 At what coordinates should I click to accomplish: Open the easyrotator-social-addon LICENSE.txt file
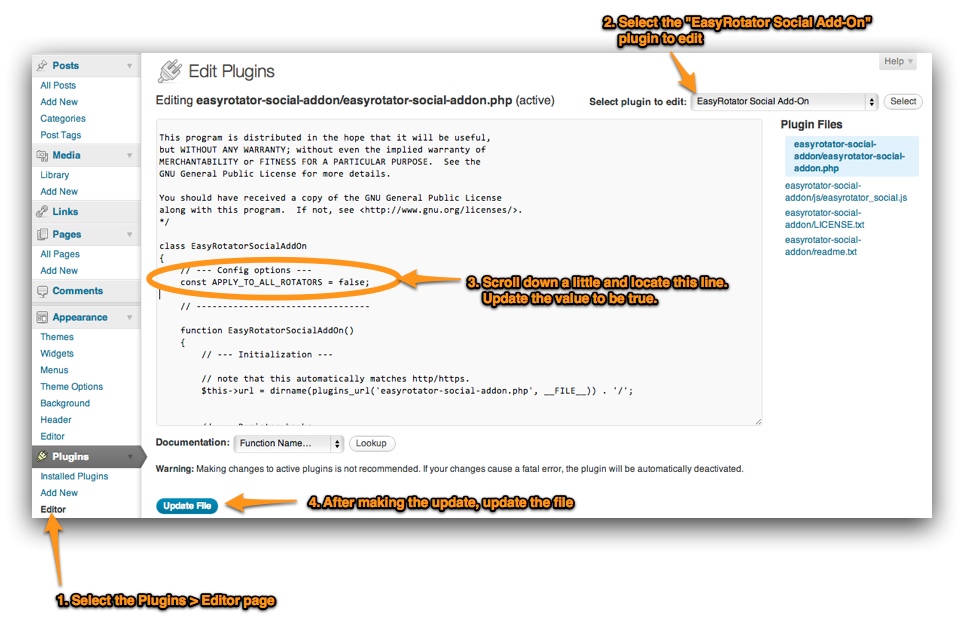coord(826,219)
